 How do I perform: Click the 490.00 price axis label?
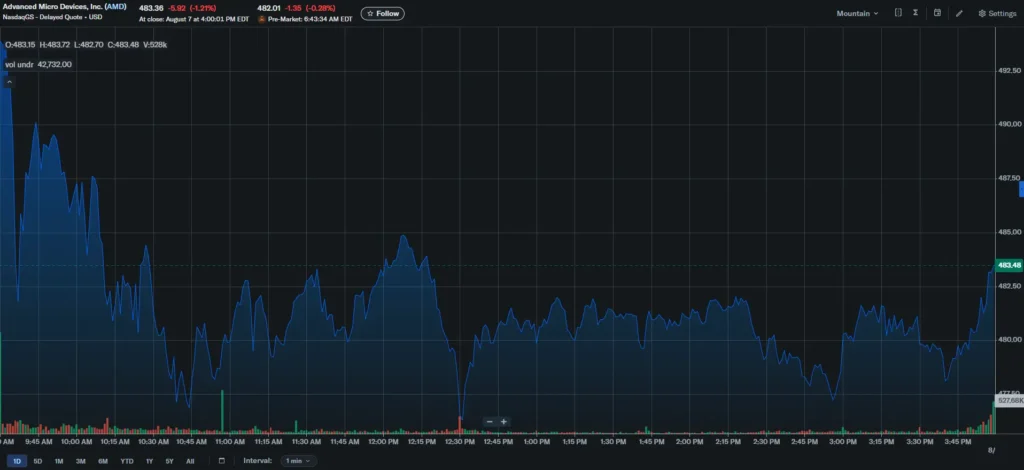pos(1010,124)
